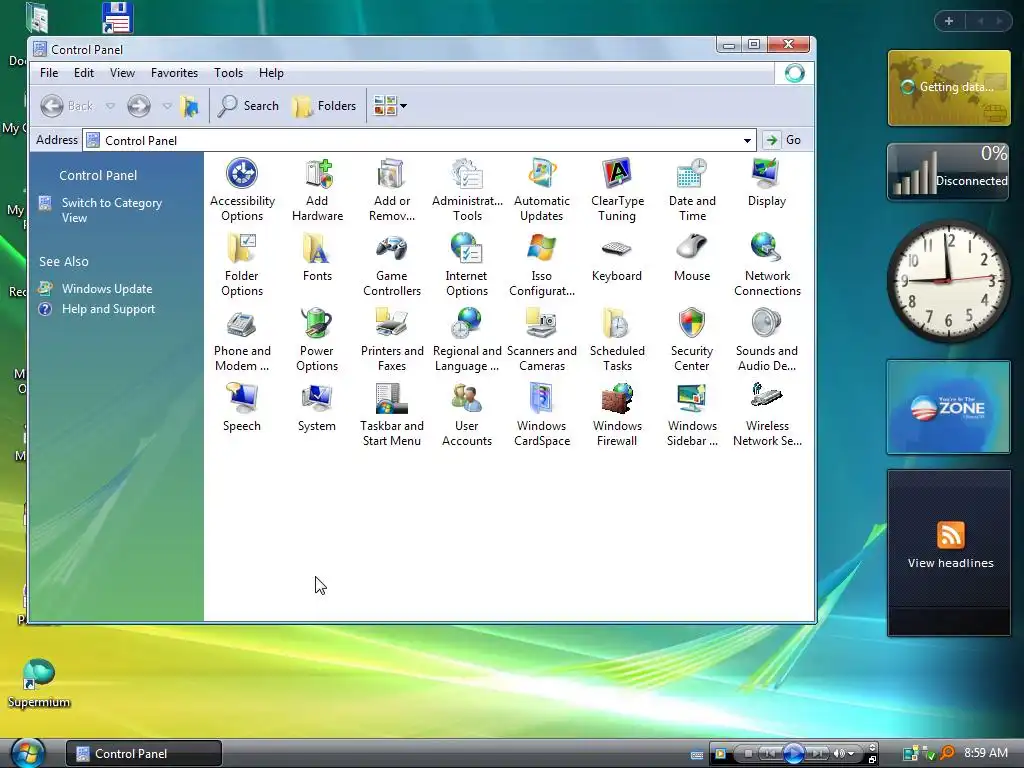The height and width of the screenshot is (768, 1024).
Task: Click the sidebar Add gadget plus button
Action: pos(949,21)
